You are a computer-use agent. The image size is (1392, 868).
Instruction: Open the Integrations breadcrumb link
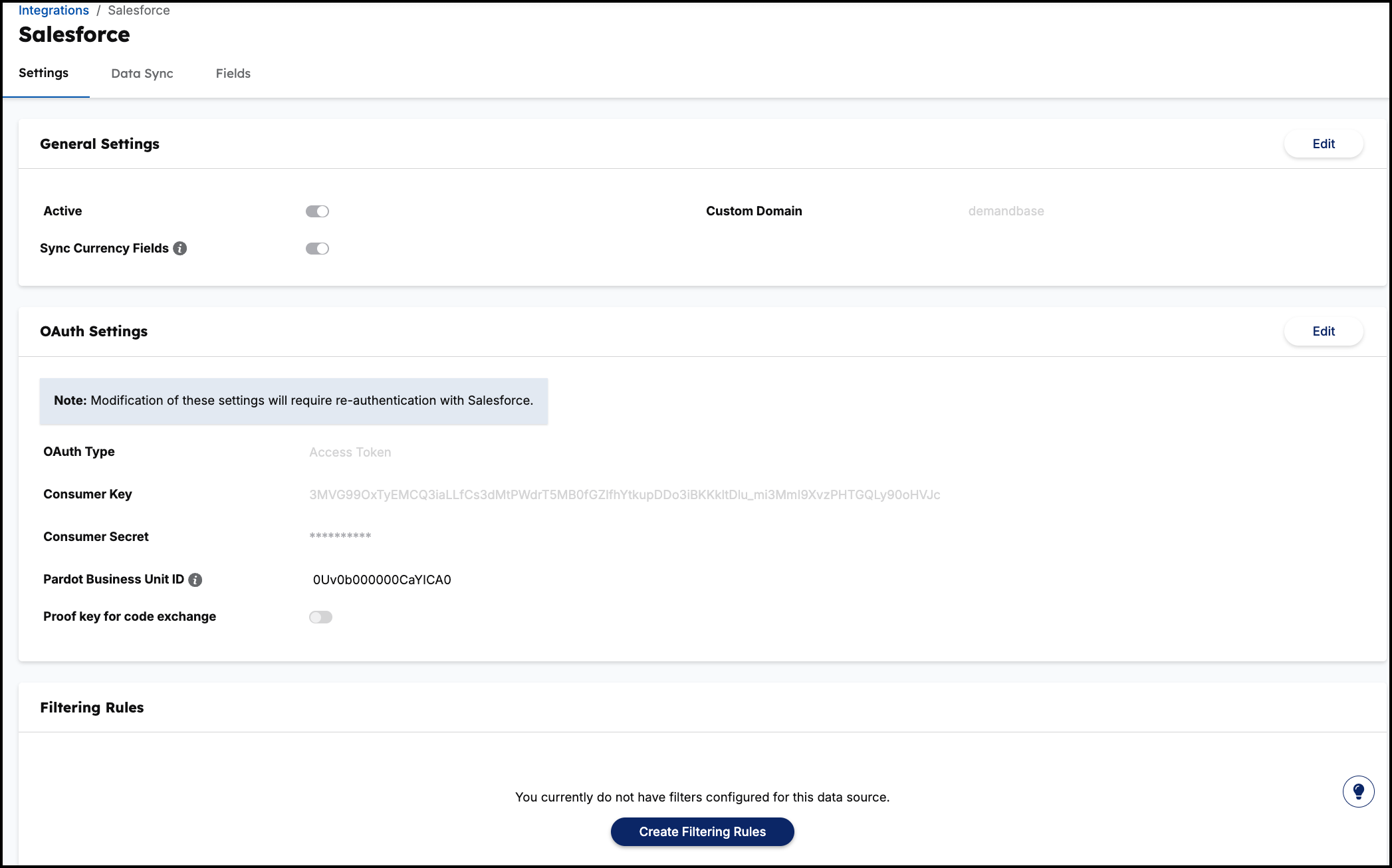(53, 10)
